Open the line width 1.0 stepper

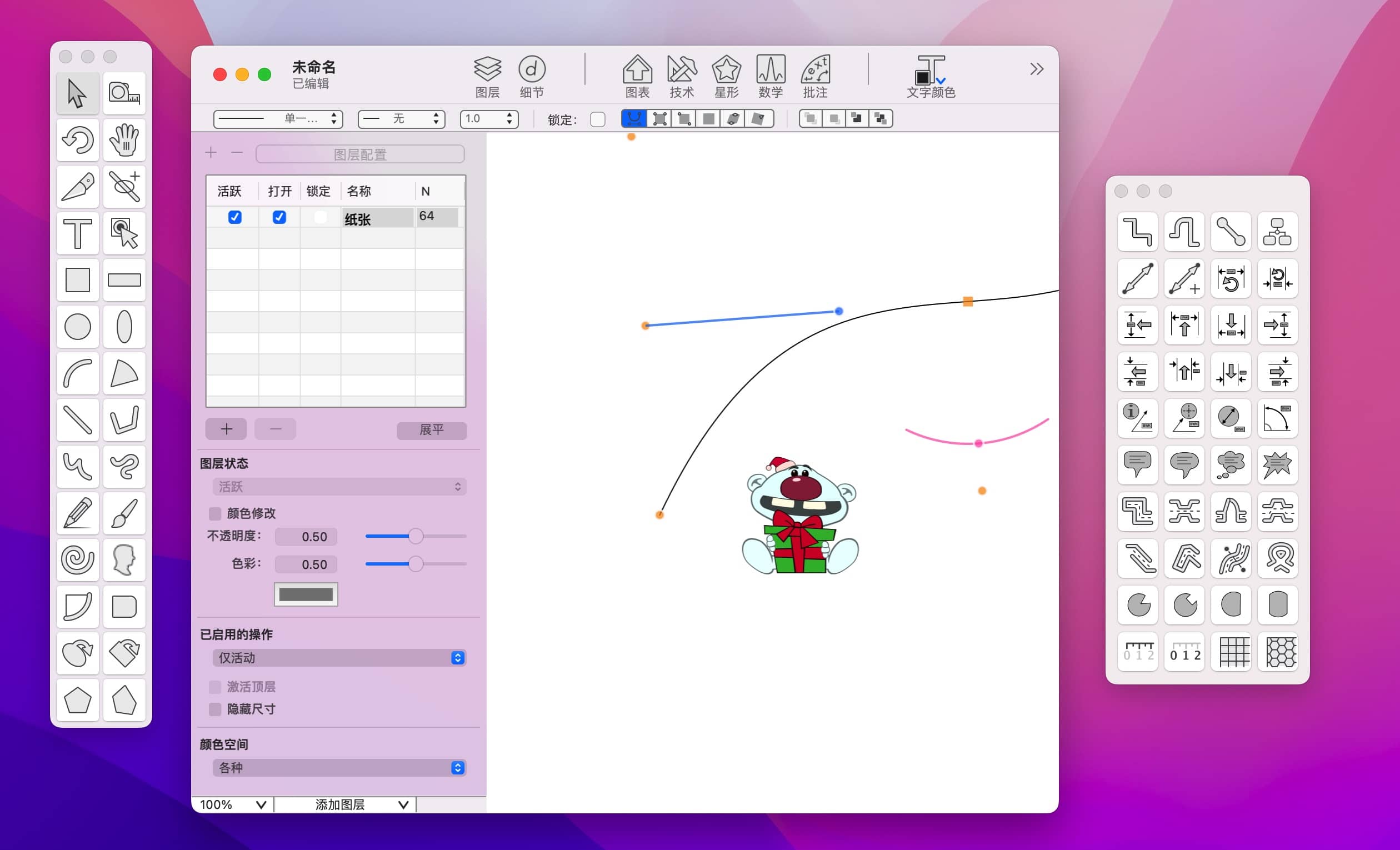pos(489,119)
